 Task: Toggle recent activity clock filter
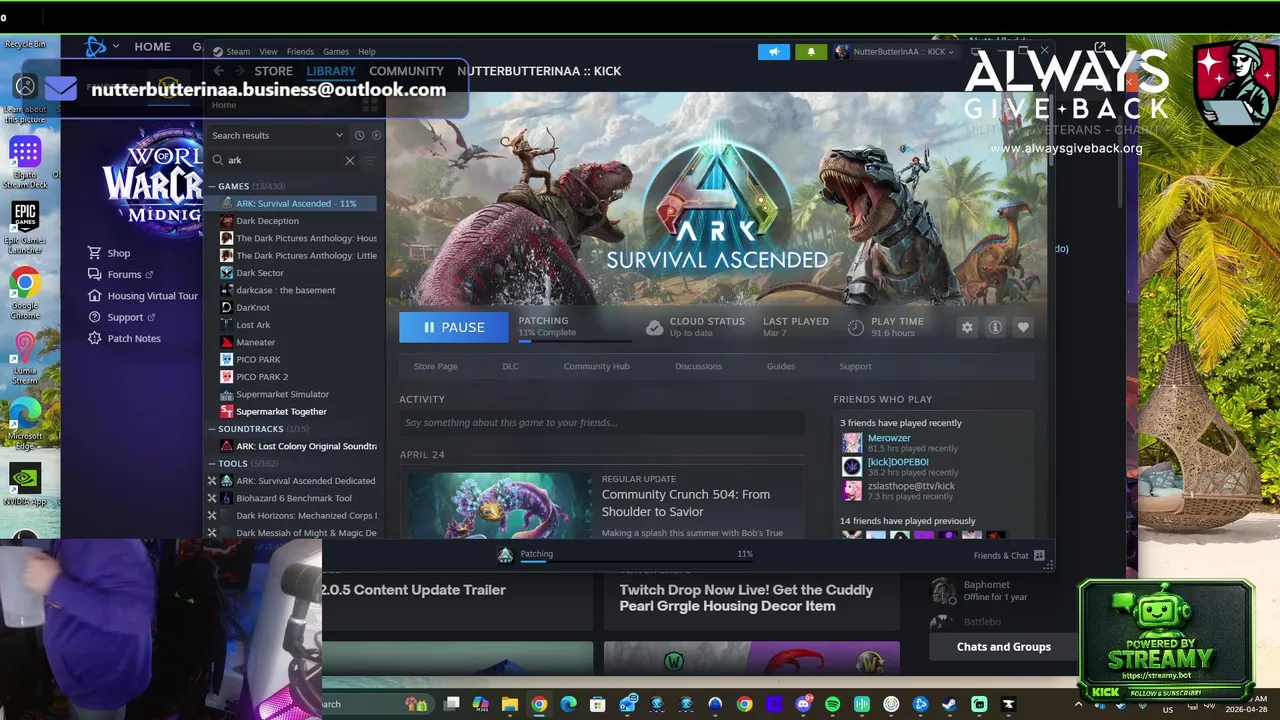(359, 135)
